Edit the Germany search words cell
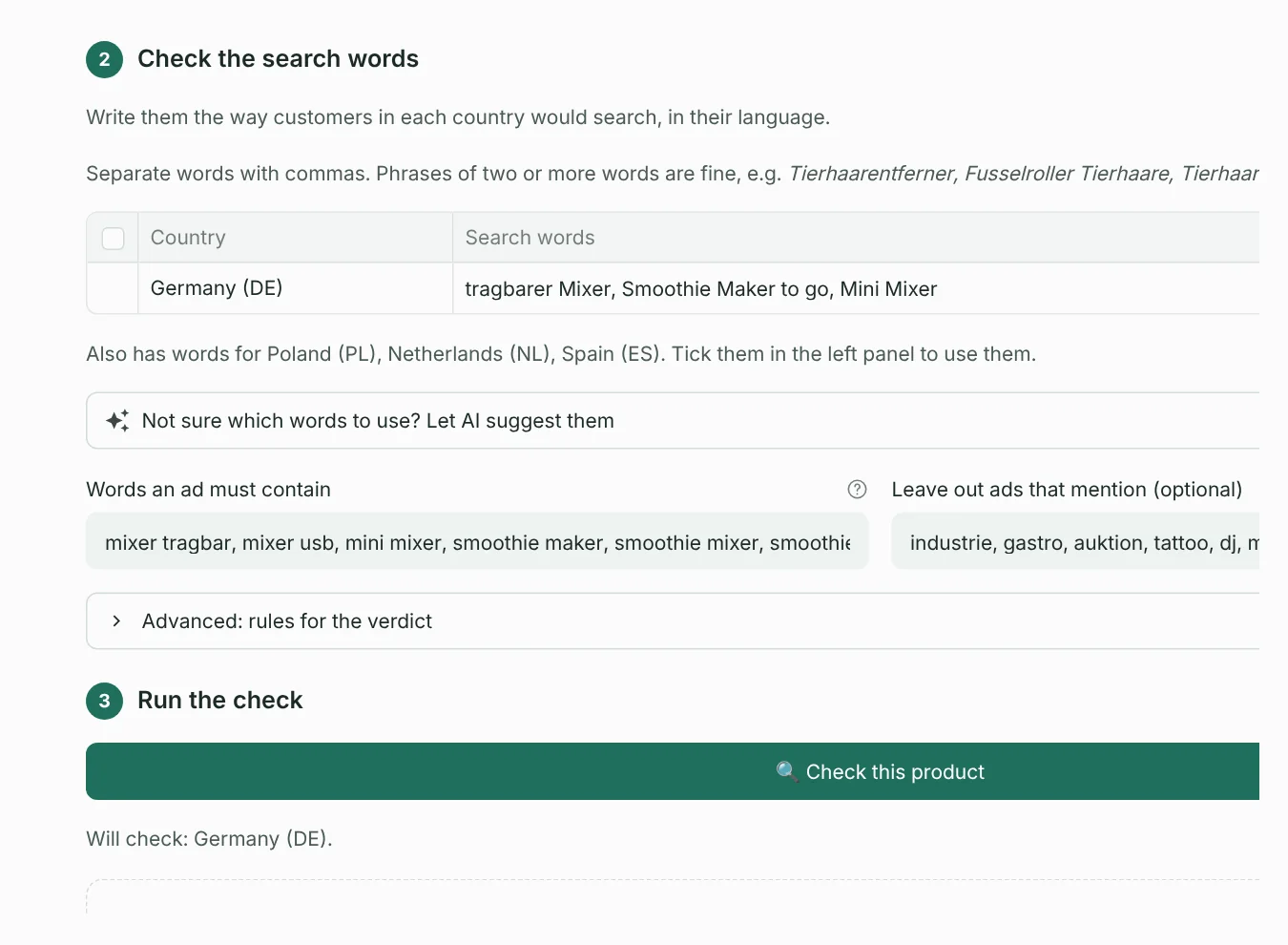 pyautogui.click(x=856, y=289)
